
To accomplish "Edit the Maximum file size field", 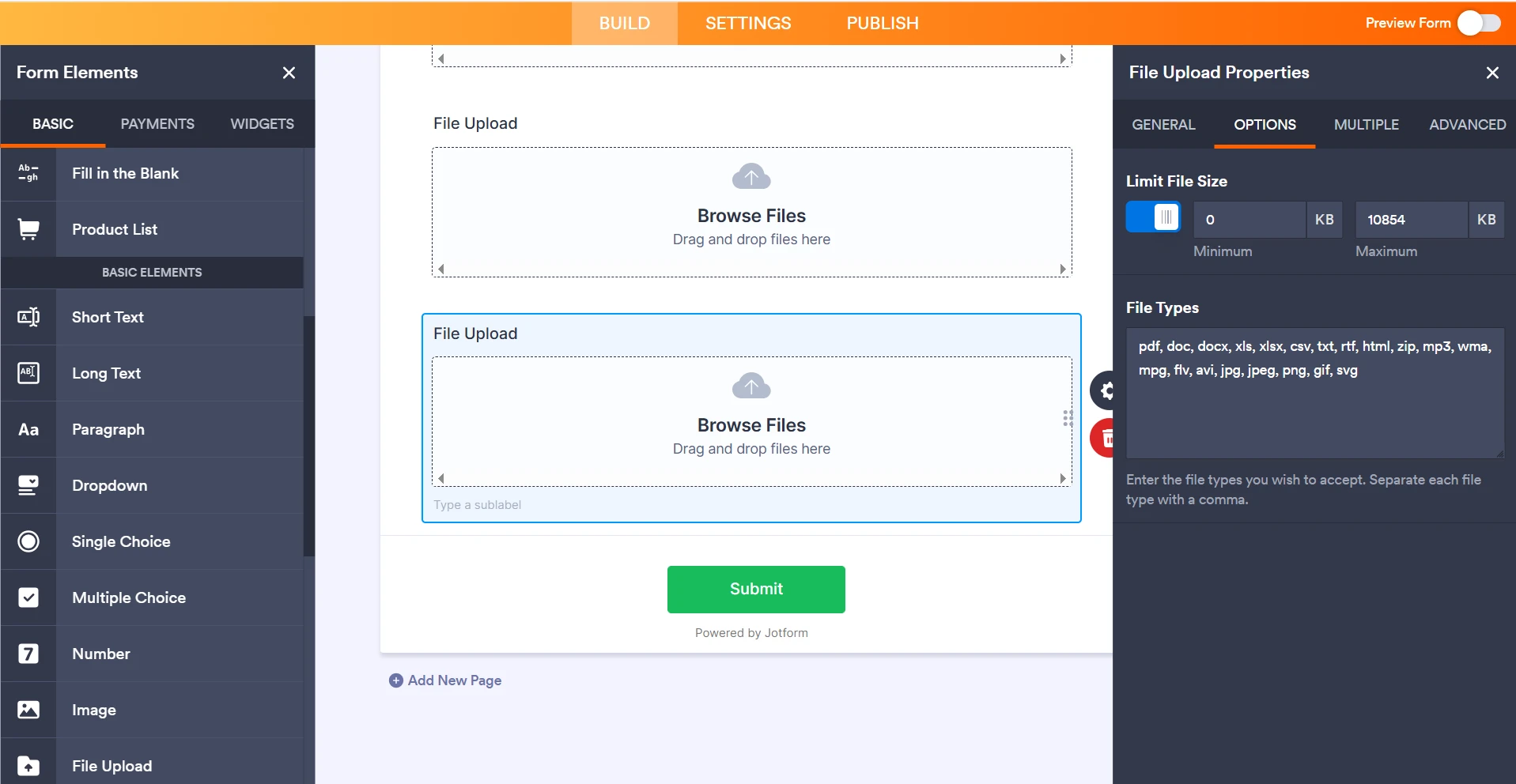I will click(1412, 219).
